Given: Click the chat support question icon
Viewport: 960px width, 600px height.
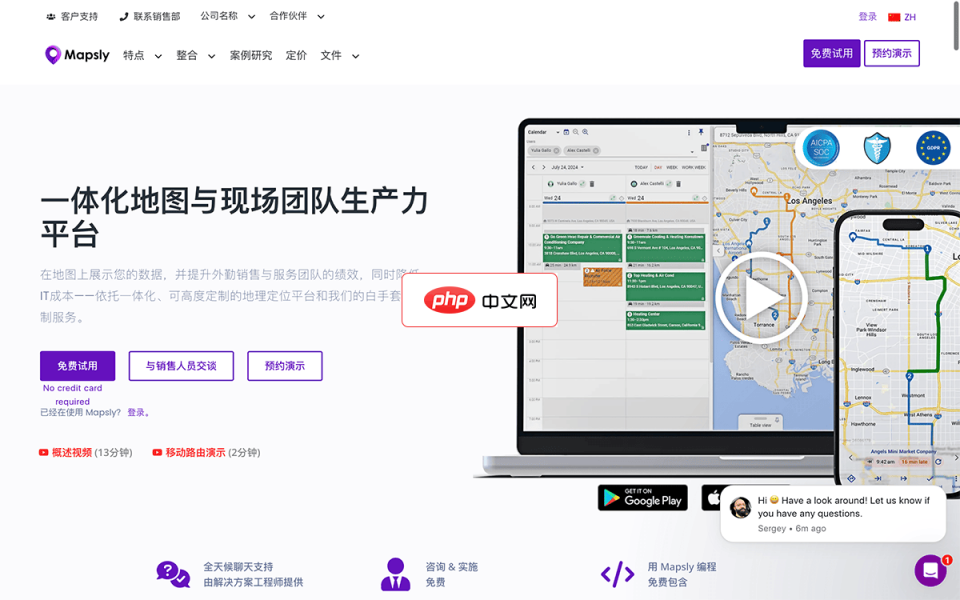Looking at the screenshot, I should [173, 574].
